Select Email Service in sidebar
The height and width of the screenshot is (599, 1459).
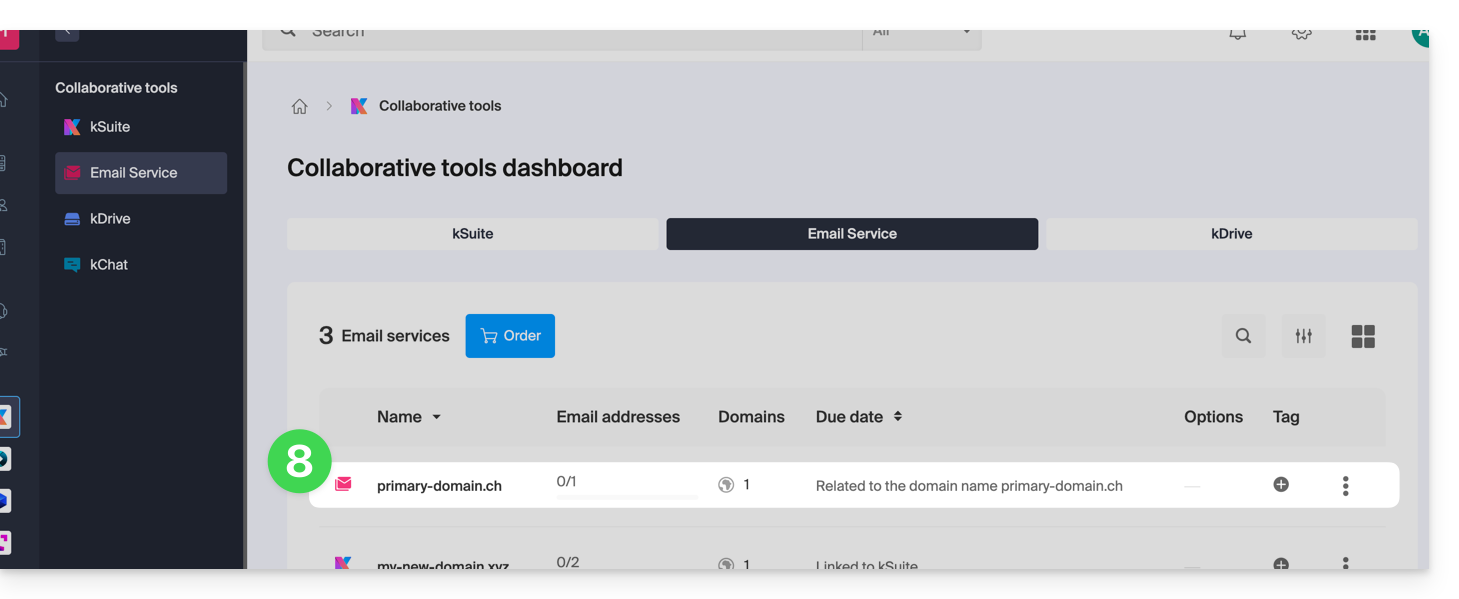(133, 173)
